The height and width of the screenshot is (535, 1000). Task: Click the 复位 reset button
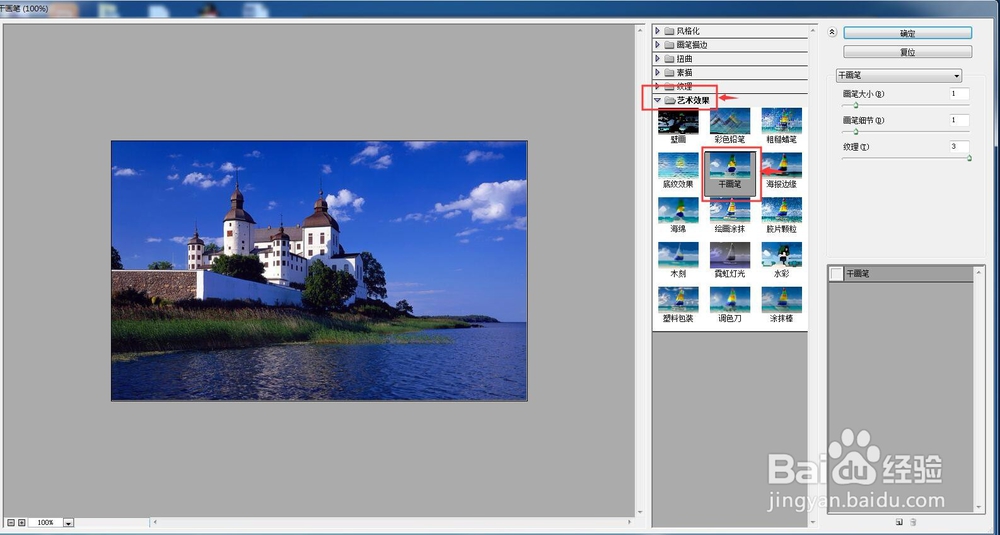(x=908, y=52)
